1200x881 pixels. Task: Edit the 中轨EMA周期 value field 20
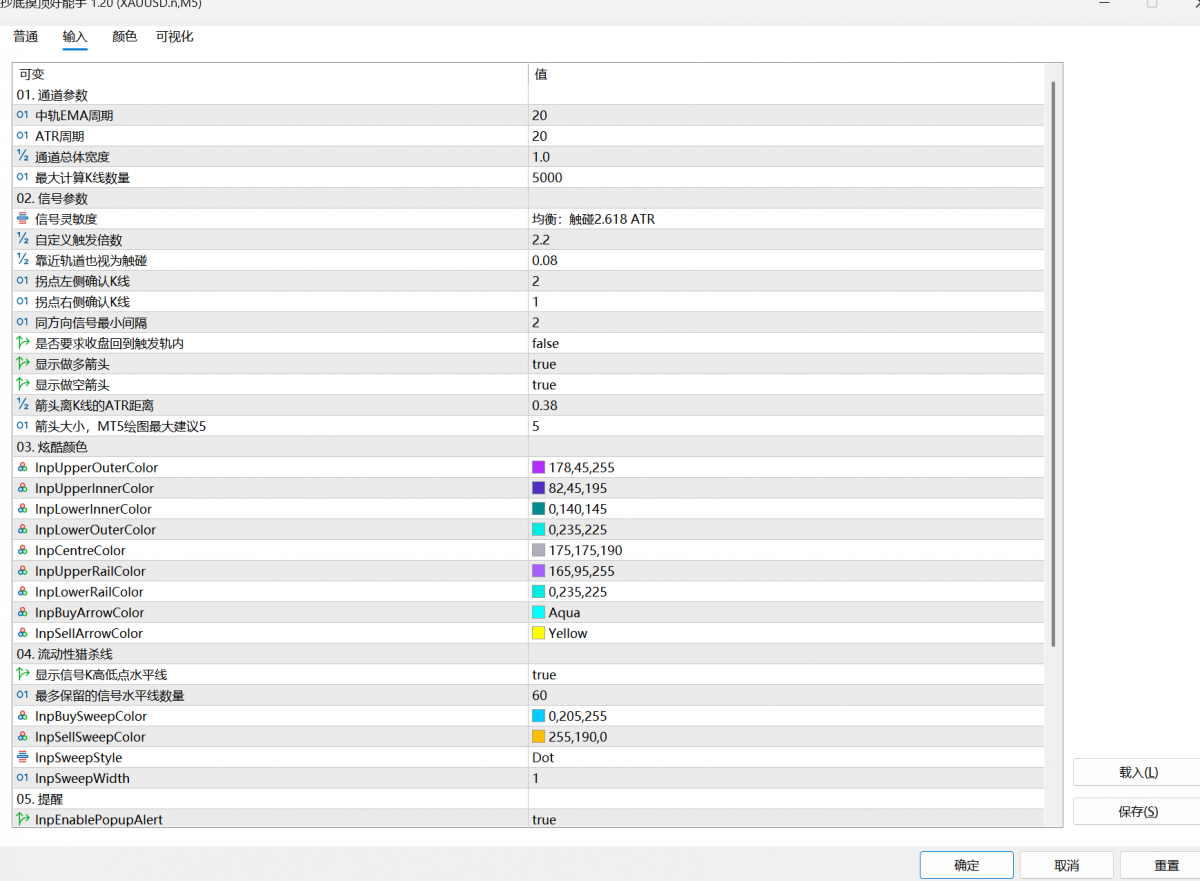(786, 115)
